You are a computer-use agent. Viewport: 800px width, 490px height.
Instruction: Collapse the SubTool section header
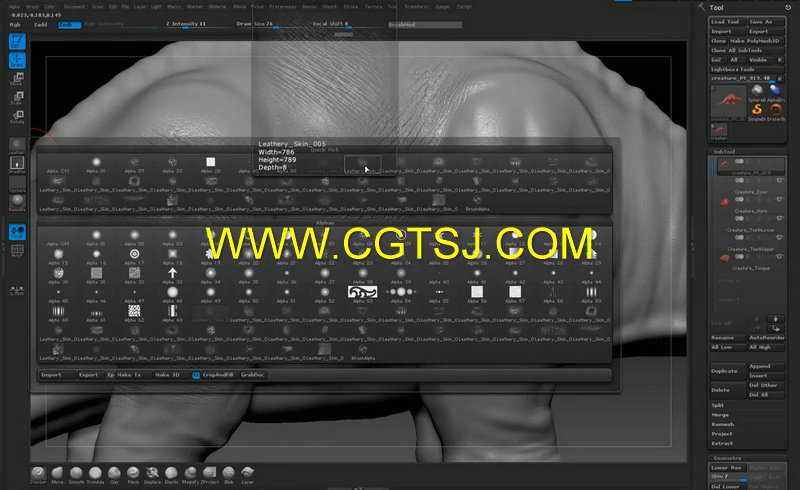(724, 152)
